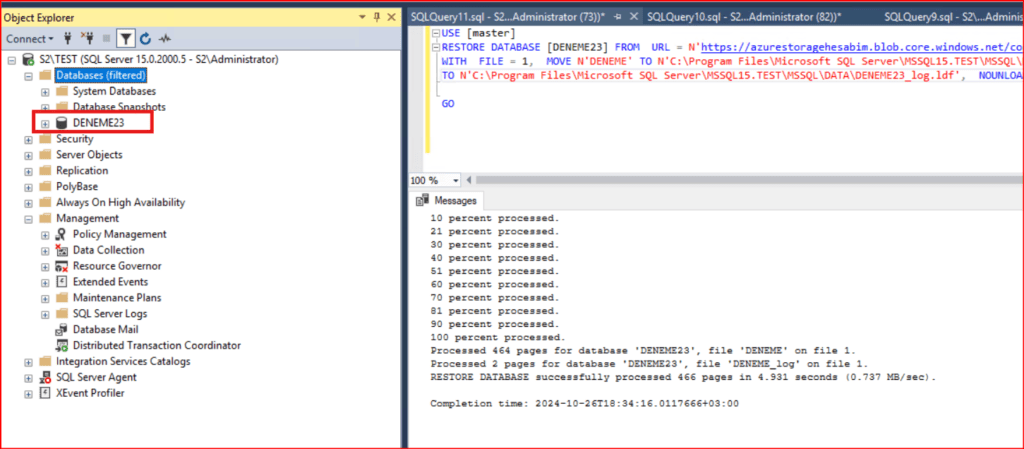Collapse the Management folder
The height and width of the screenshot is (449, 1024).
click(x=29, y=218)
